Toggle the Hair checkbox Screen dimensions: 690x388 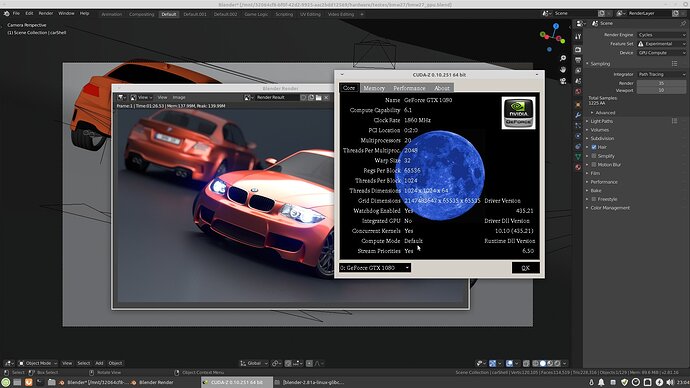[594, 147]
